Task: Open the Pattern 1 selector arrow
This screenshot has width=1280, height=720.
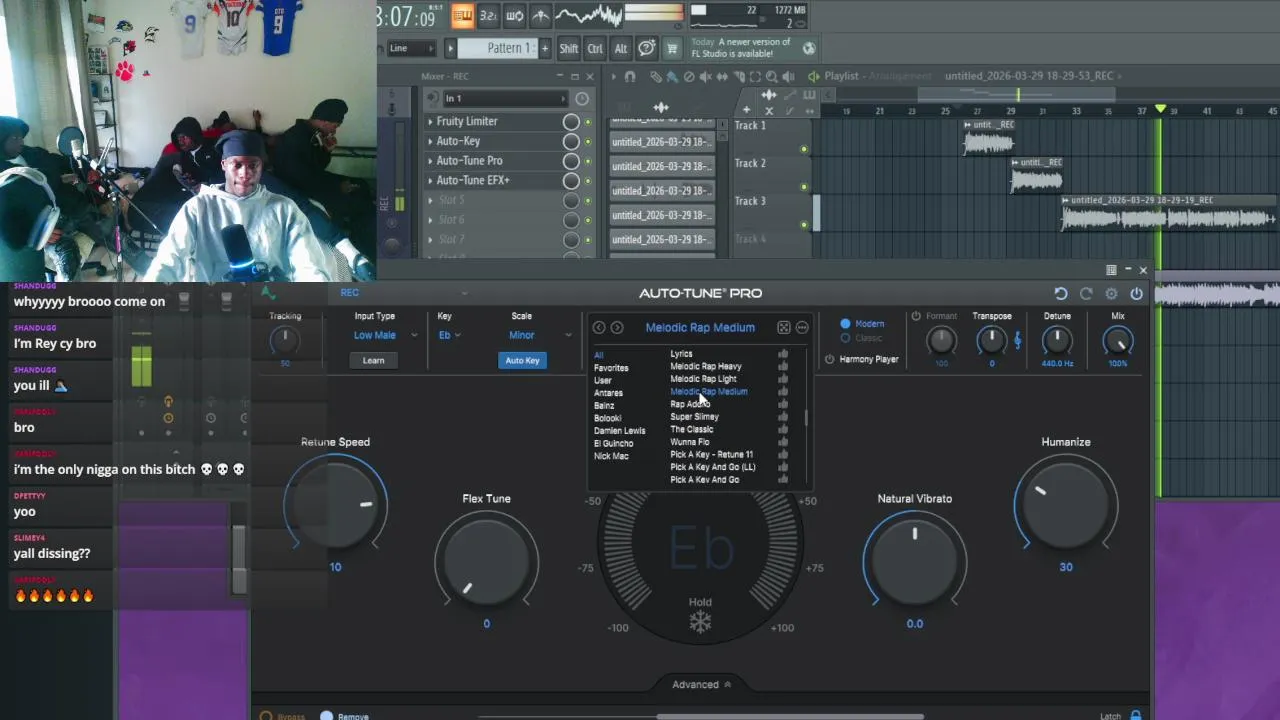Action: point(450,48)
